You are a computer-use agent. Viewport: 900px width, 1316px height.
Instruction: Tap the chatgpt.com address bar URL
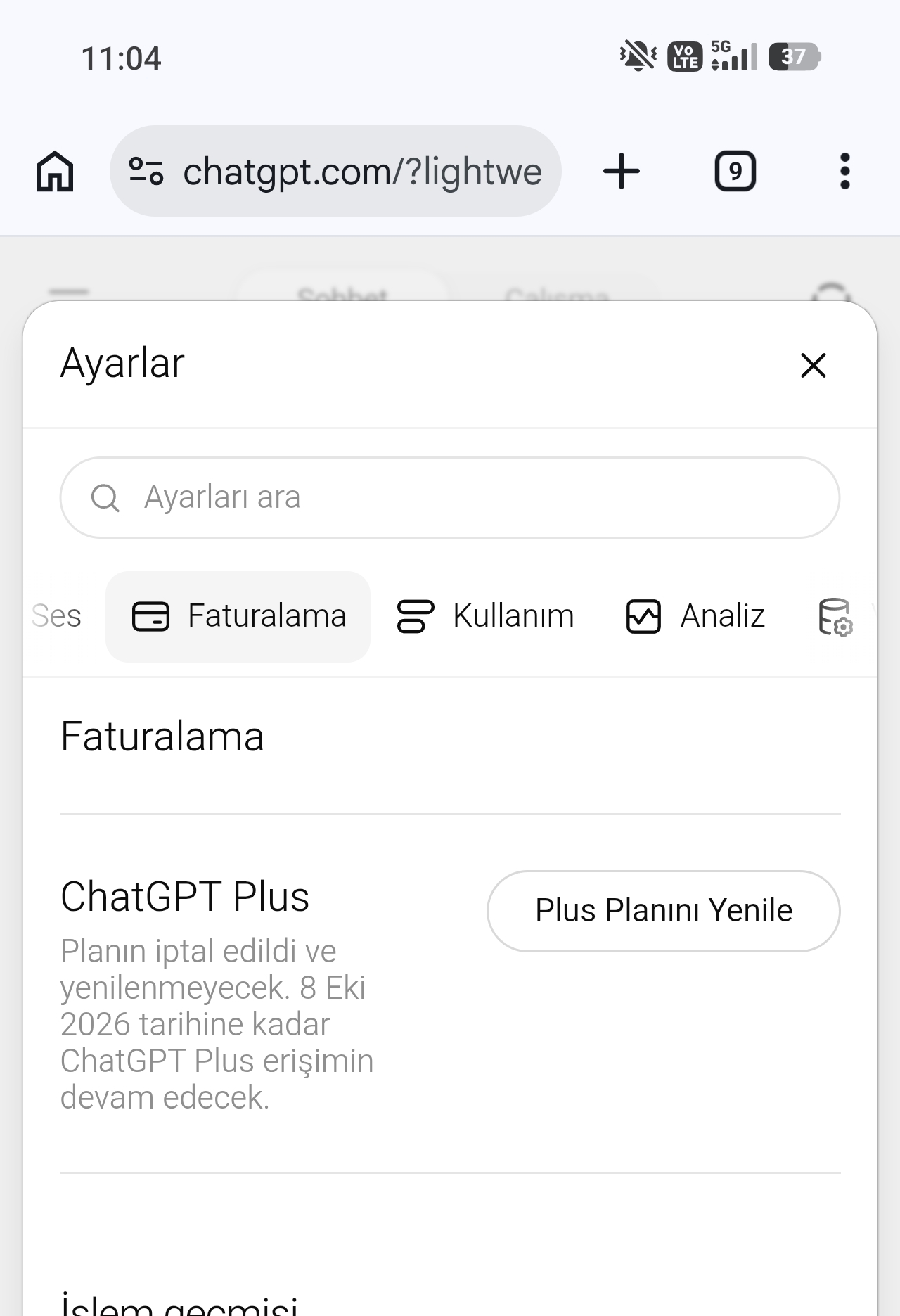(362, 171)
